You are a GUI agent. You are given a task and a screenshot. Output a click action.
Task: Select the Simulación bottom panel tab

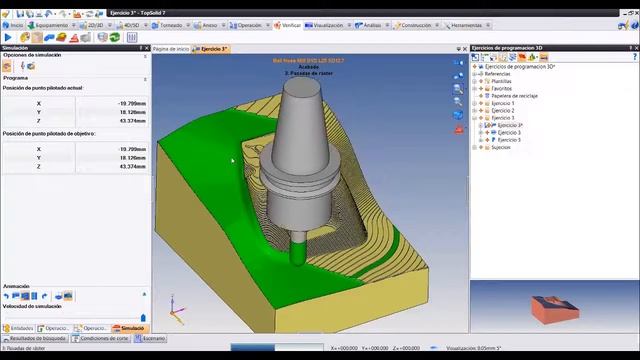tap(130, 329)
